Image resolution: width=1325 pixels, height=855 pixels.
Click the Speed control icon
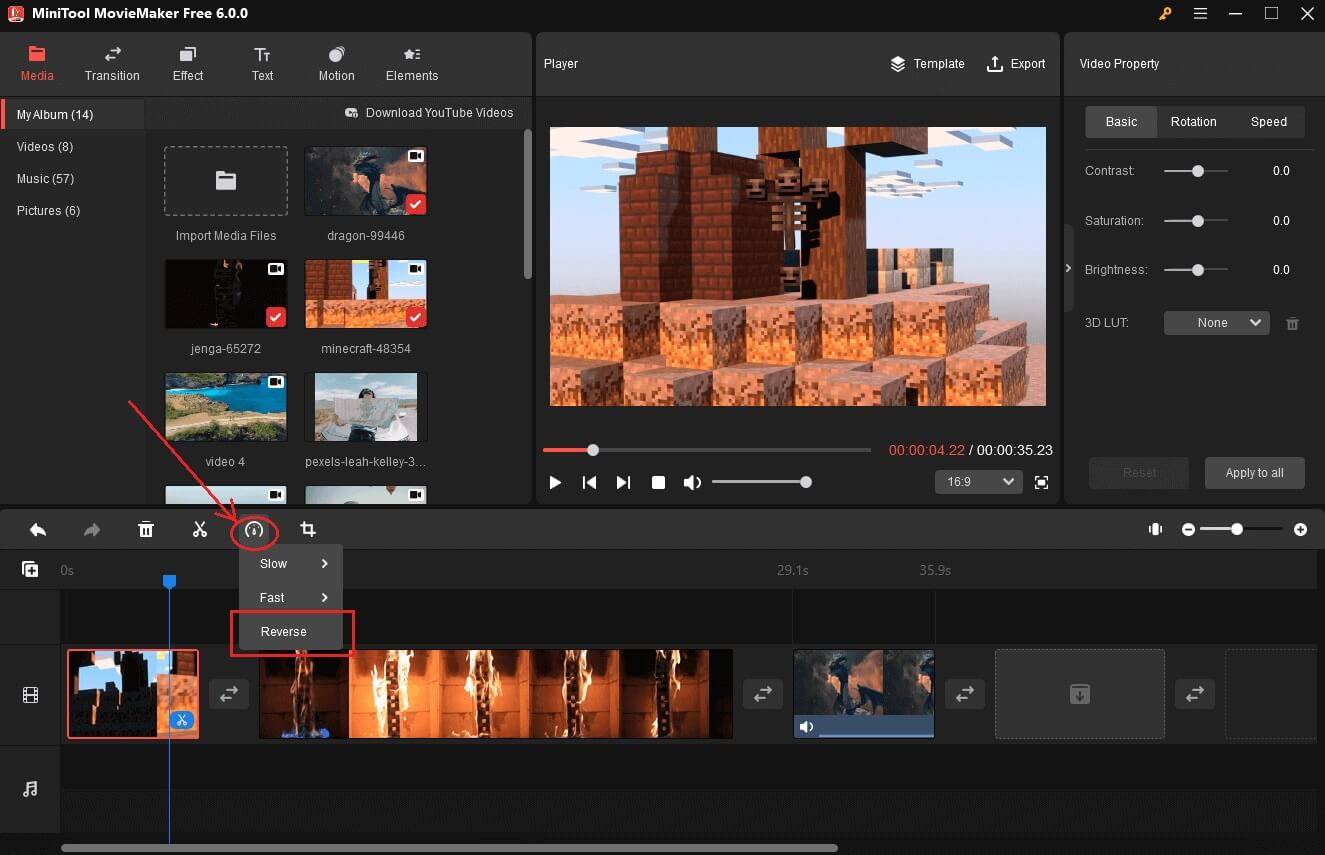coord(254,530)
